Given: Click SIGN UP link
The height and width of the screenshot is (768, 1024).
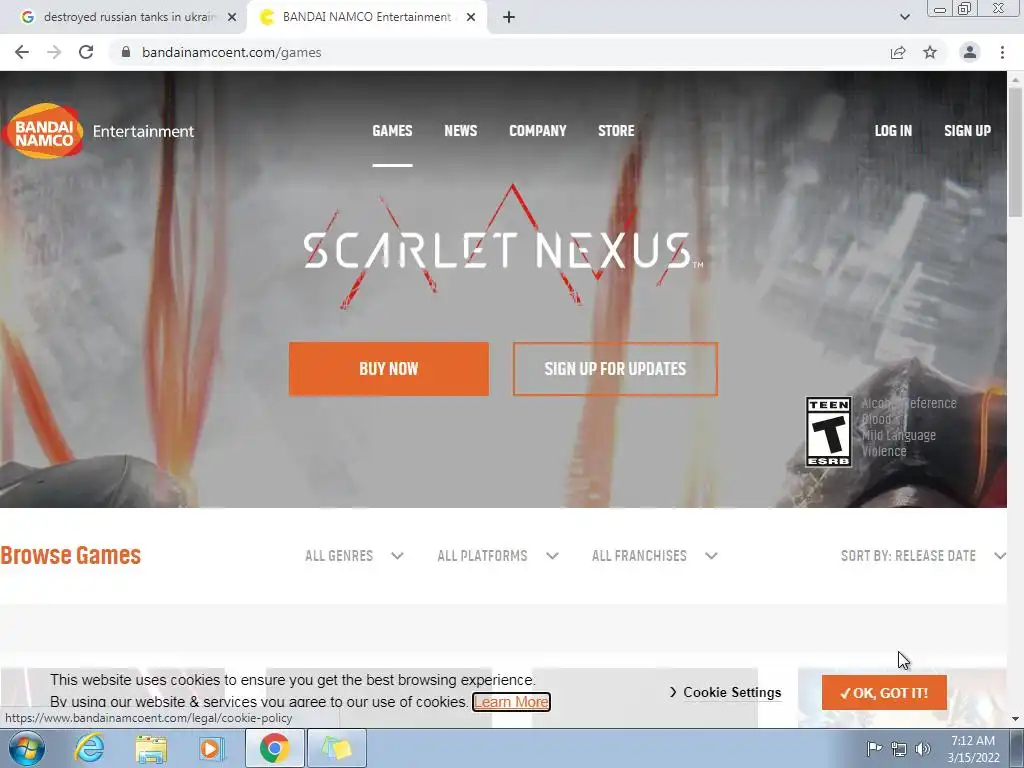Looking at the screenshot, I should pyautogui.click(x=967, y=131).
